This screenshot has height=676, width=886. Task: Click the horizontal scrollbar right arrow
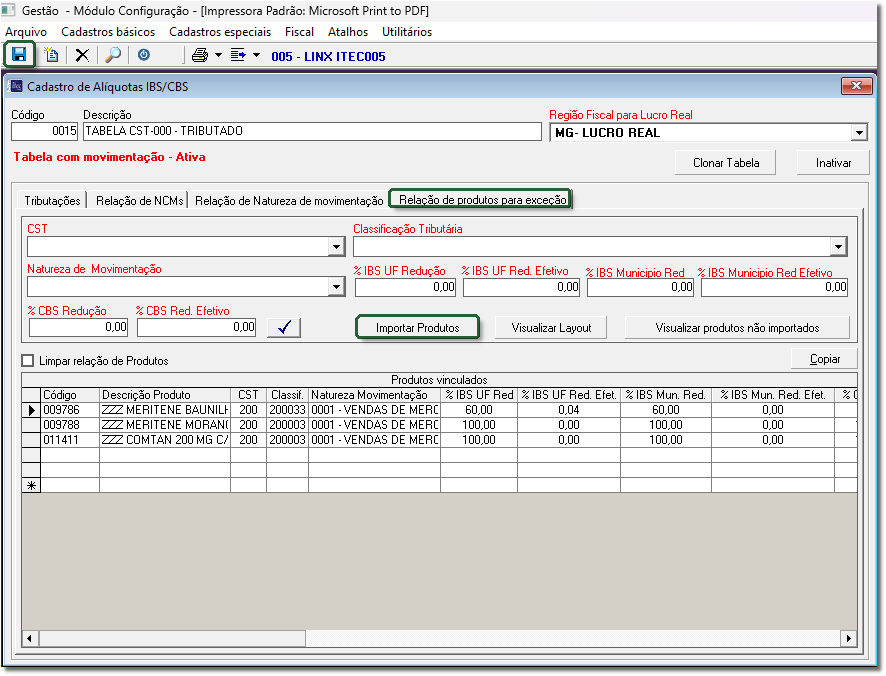click(x=849, y=638)
